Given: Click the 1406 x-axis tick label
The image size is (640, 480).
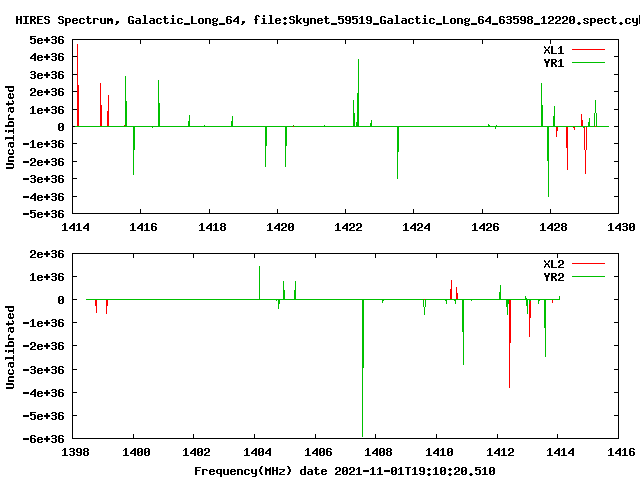Looking at the screenshot, I should click(x=318, y=452).
